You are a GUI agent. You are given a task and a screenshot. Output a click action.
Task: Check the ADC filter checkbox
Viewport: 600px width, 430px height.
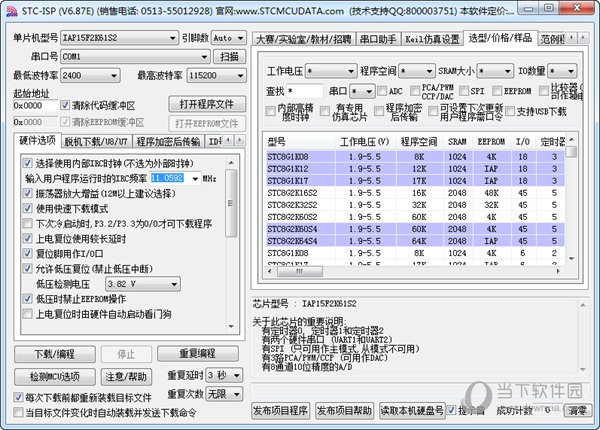pyautogui.click(x=382, y=91)
